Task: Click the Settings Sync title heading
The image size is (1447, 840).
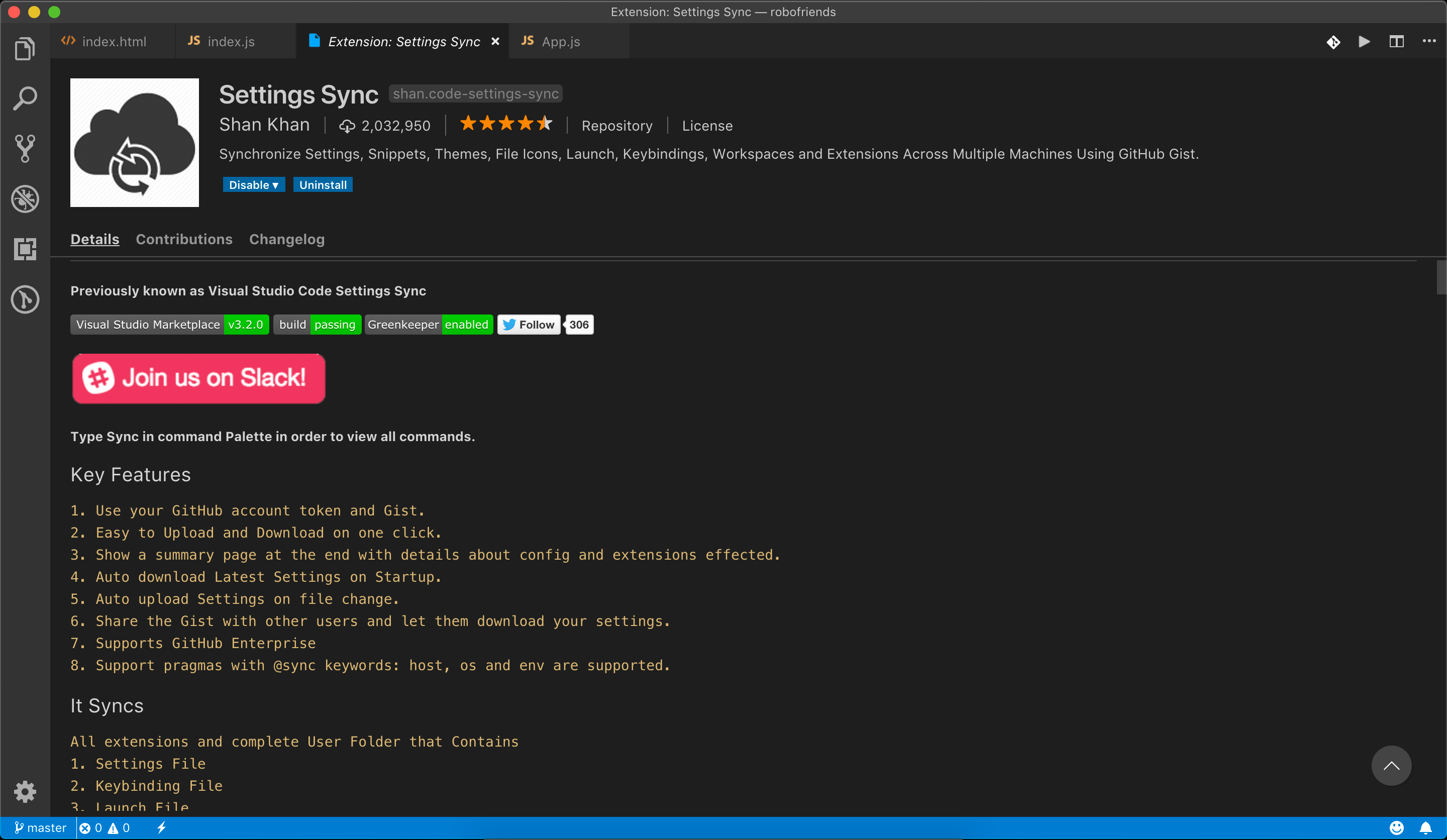Action: click(x=298, y=95)
